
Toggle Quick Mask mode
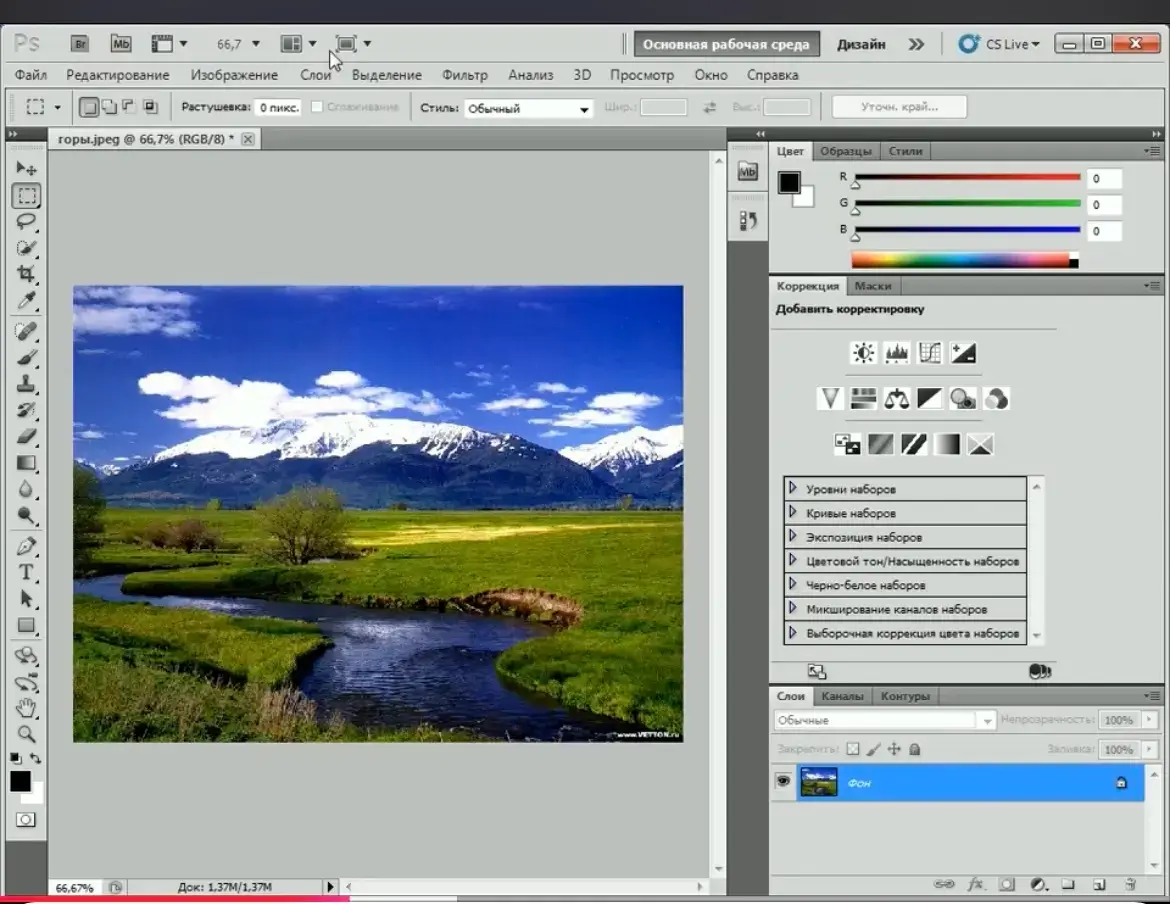[x=25, y=820]
